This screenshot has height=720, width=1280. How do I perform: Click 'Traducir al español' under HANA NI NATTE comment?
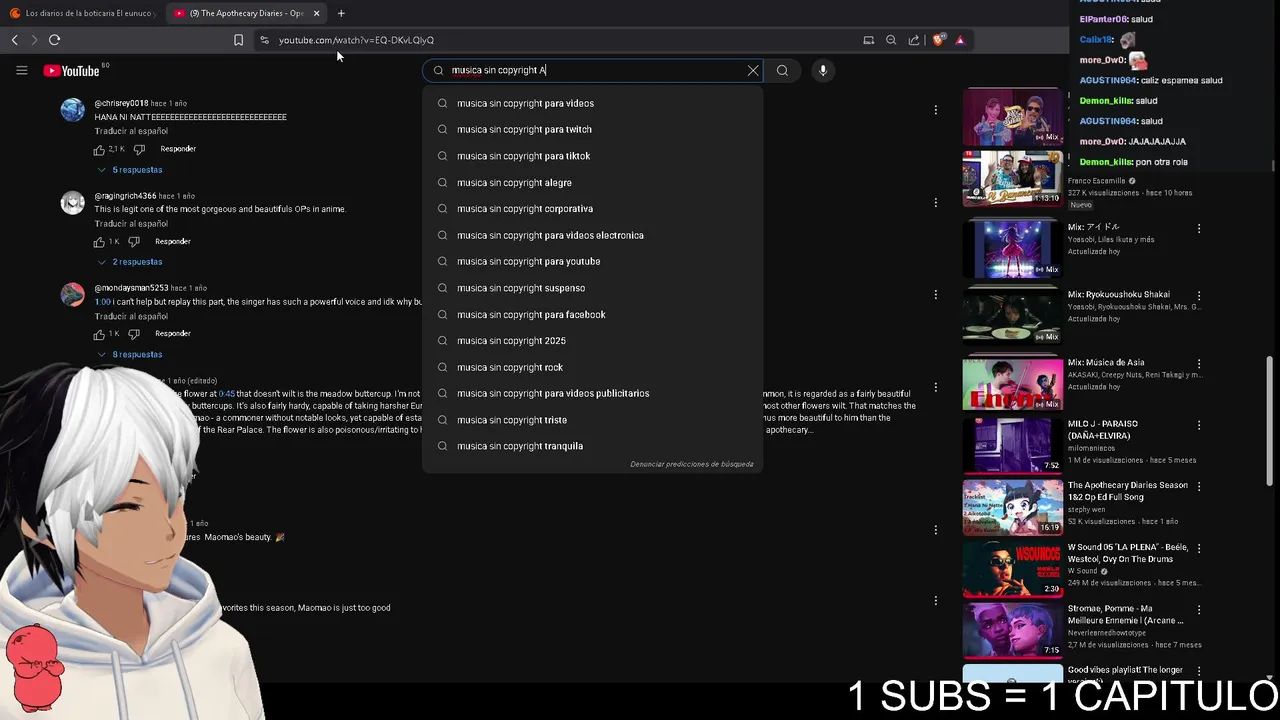coord(131,131)
